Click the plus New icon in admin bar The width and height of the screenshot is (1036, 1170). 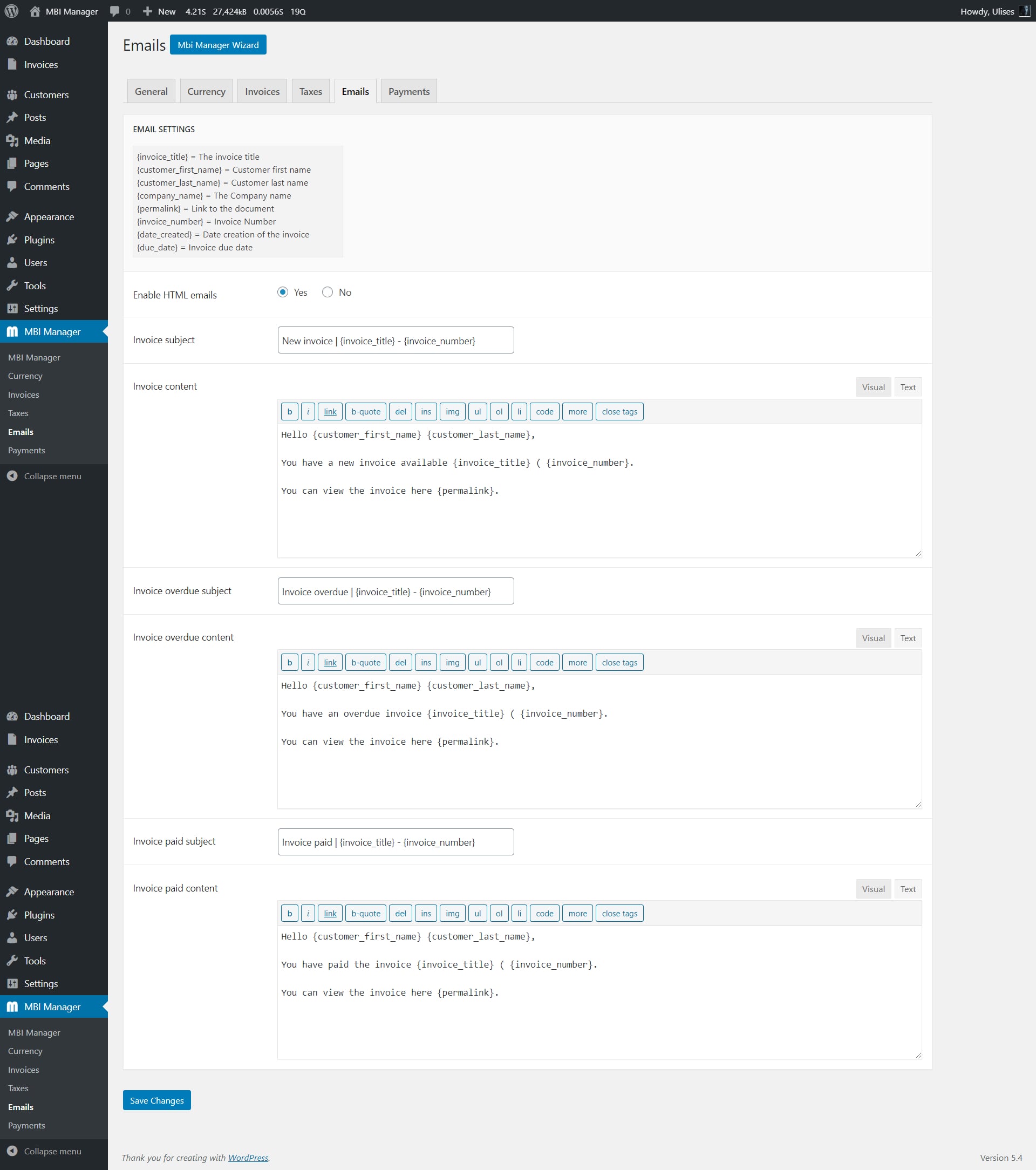coord(148,11)
